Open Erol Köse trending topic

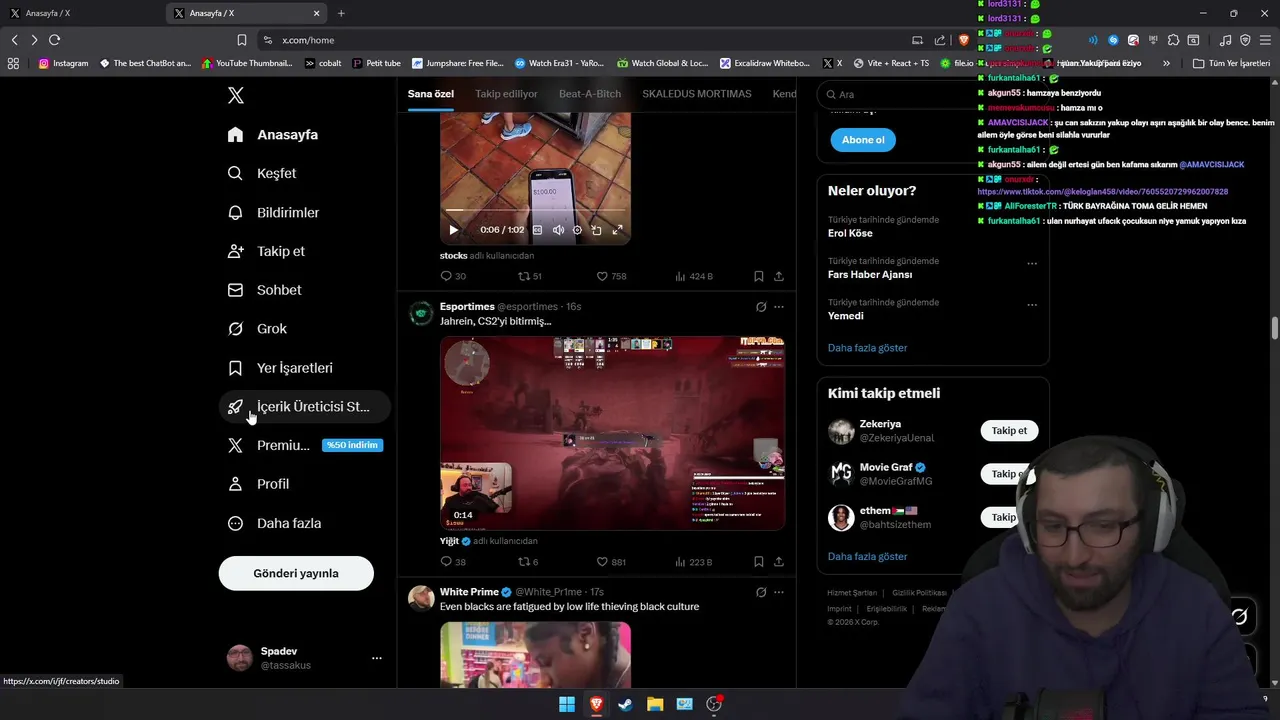click(850, 233)
